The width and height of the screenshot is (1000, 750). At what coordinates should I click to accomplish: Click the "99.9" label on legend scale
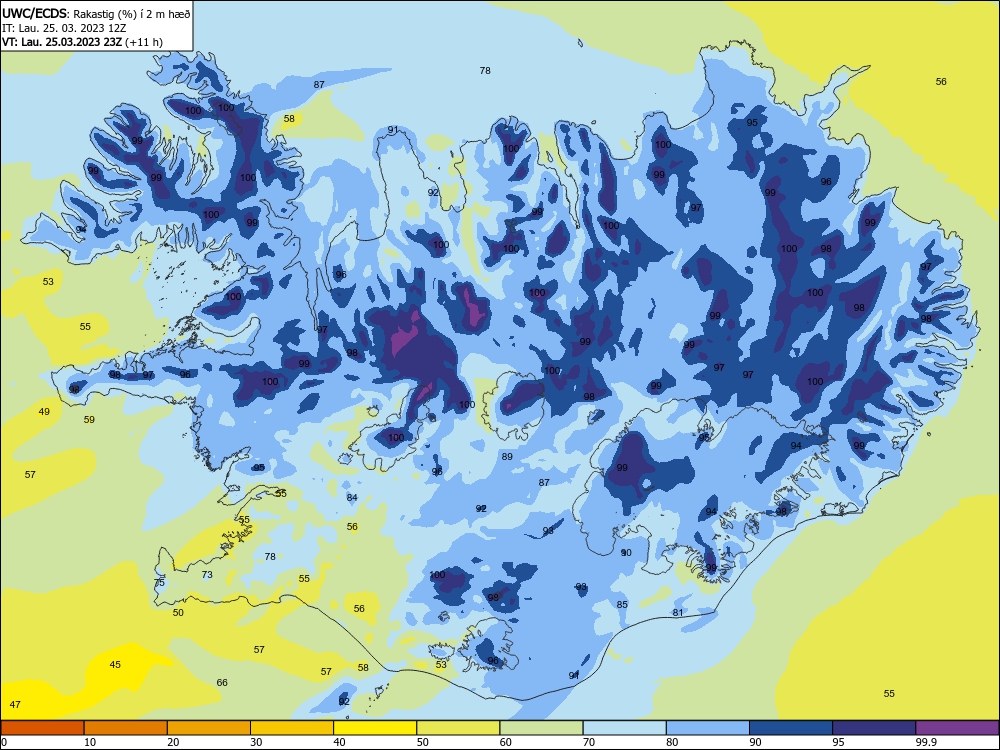[x=926, y=742]
